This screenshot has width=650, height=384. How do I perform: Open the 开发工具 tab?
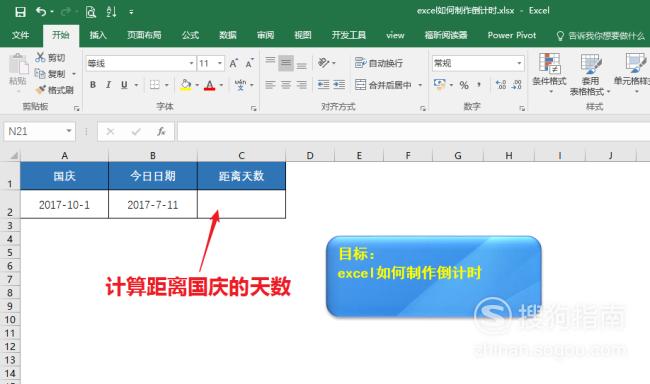[x=349, y=35]
